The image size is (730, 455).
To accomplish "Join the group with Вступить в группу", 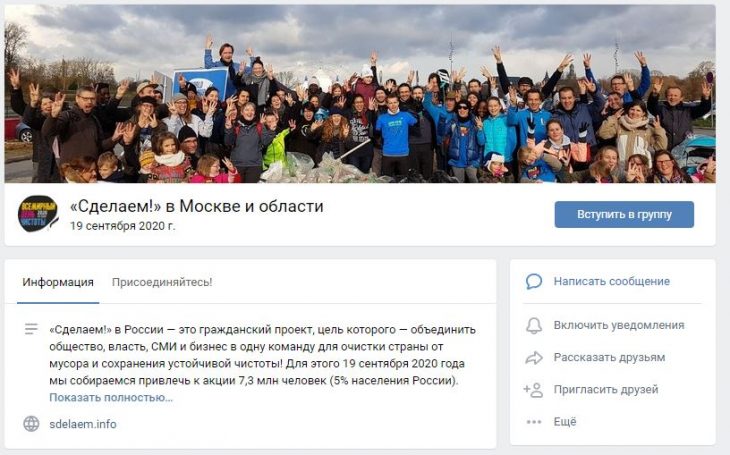I will pyautogui.click(x=624, y=214).
